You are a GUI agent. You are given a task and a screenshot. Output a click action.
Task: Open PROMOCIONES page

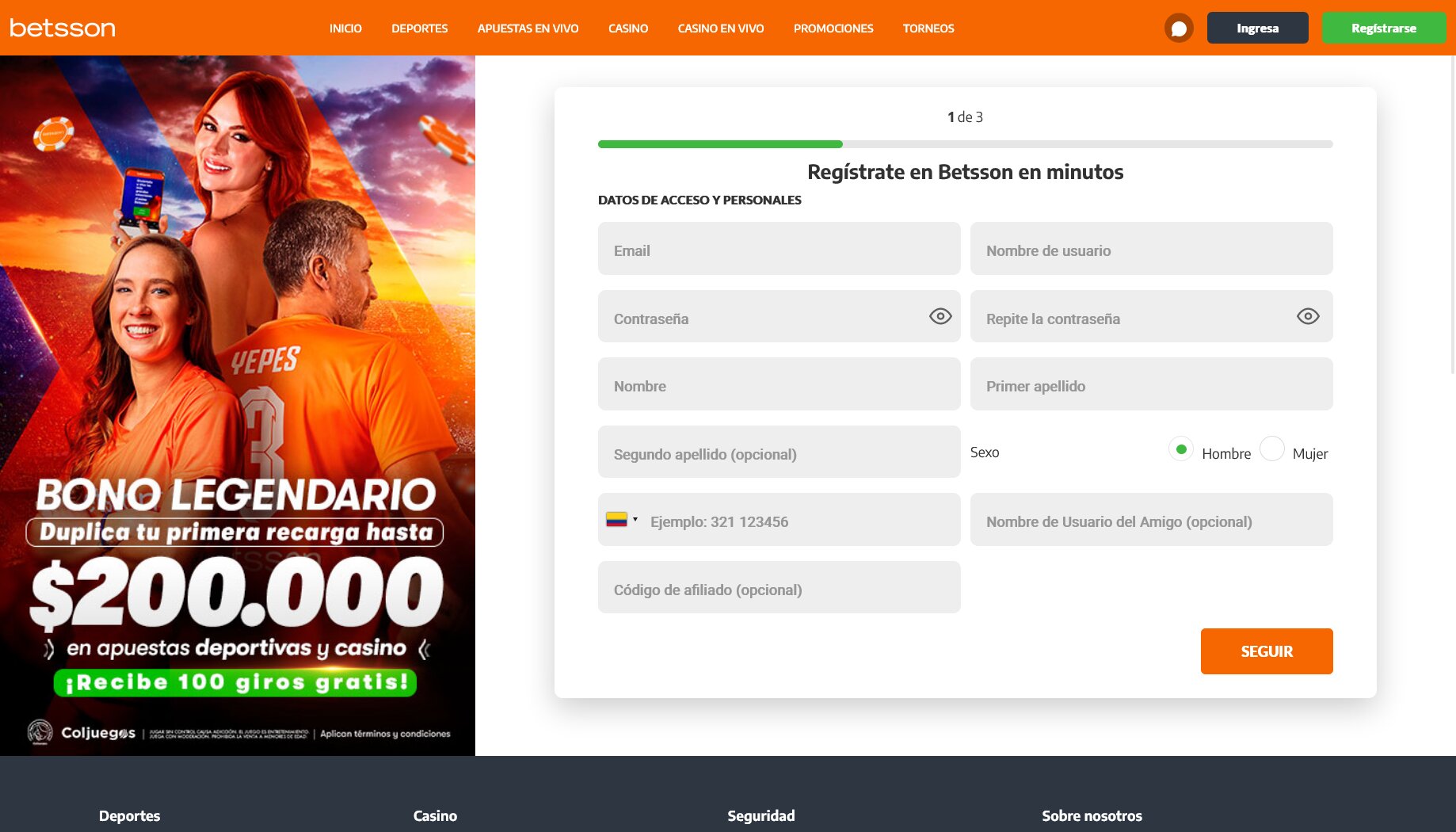click(833, 29)
